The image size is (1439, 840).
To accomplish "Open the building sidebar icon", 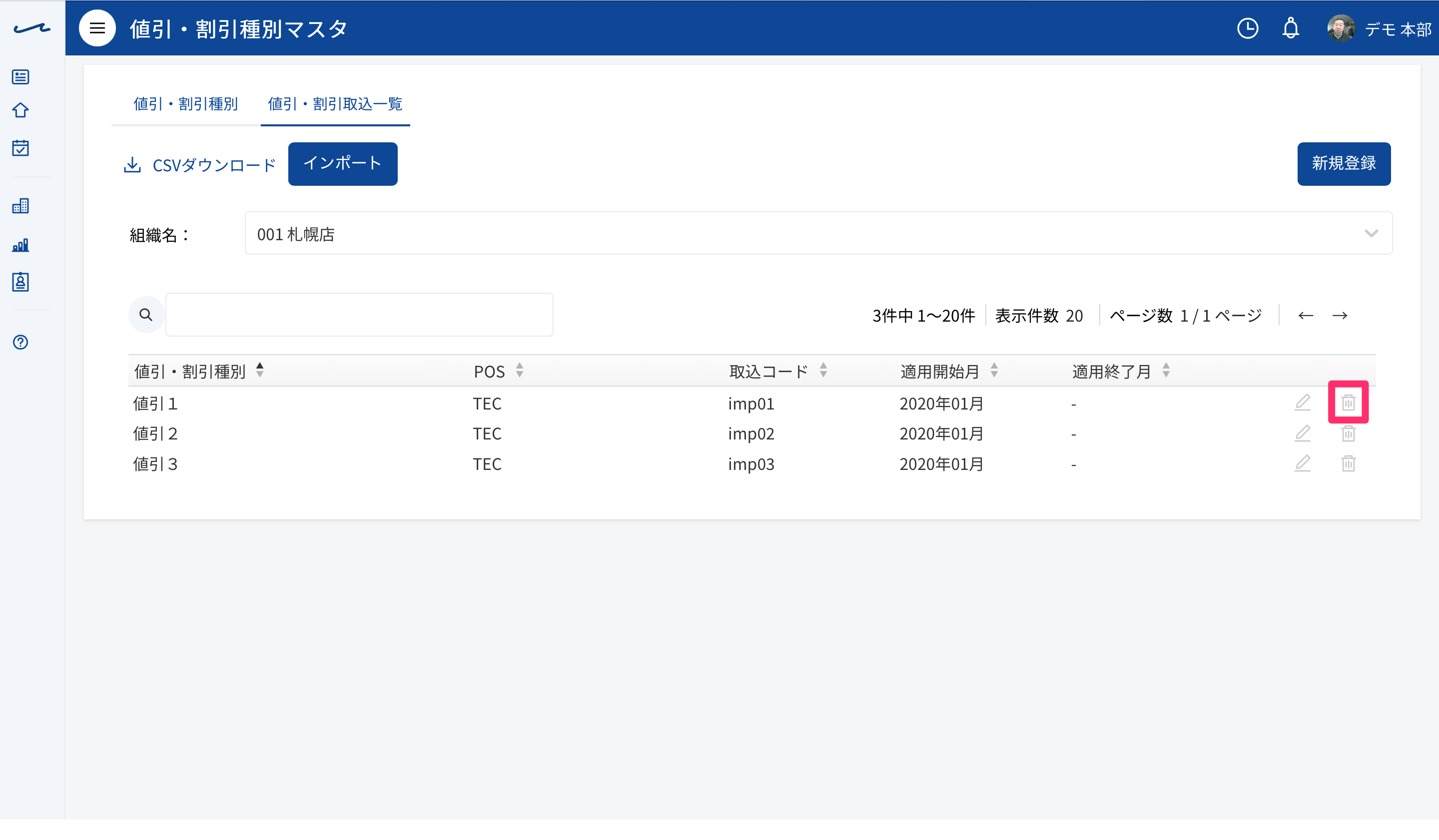I will click(20, 205).
